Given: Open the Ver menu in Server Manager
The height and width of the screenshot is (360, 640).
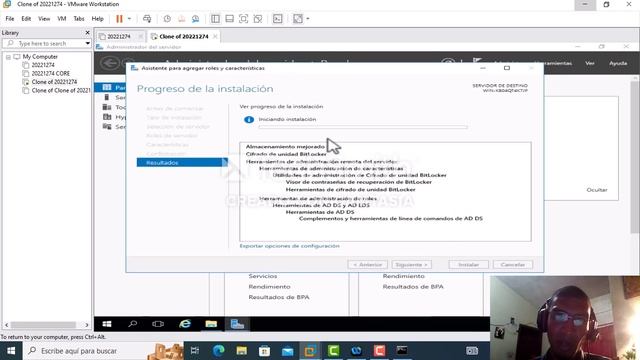Looking at the screenshot, I should (x=590, y=63).
